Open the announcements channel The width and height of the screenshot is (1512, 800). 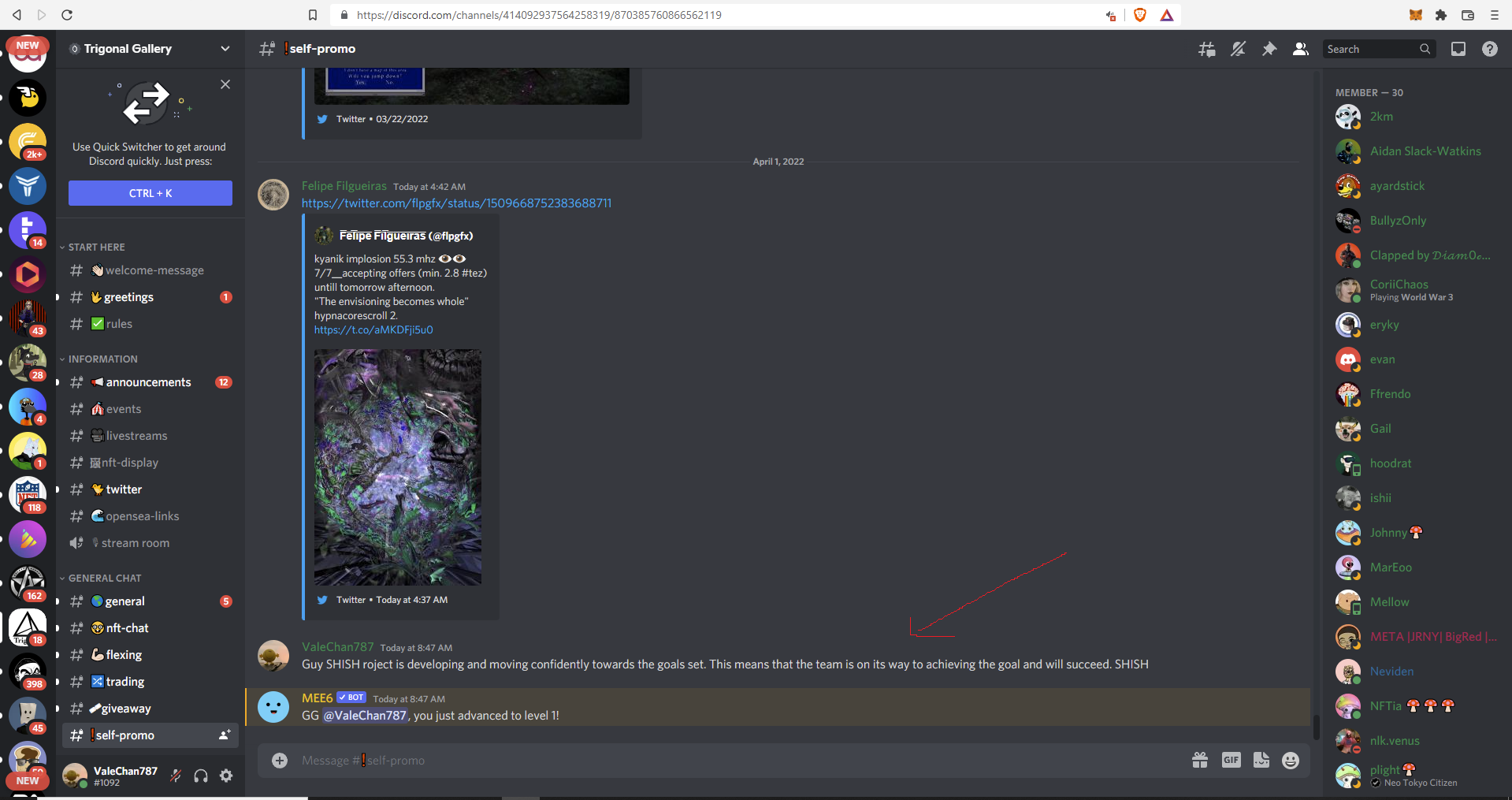pyautogui.click(x=150, y=382)
